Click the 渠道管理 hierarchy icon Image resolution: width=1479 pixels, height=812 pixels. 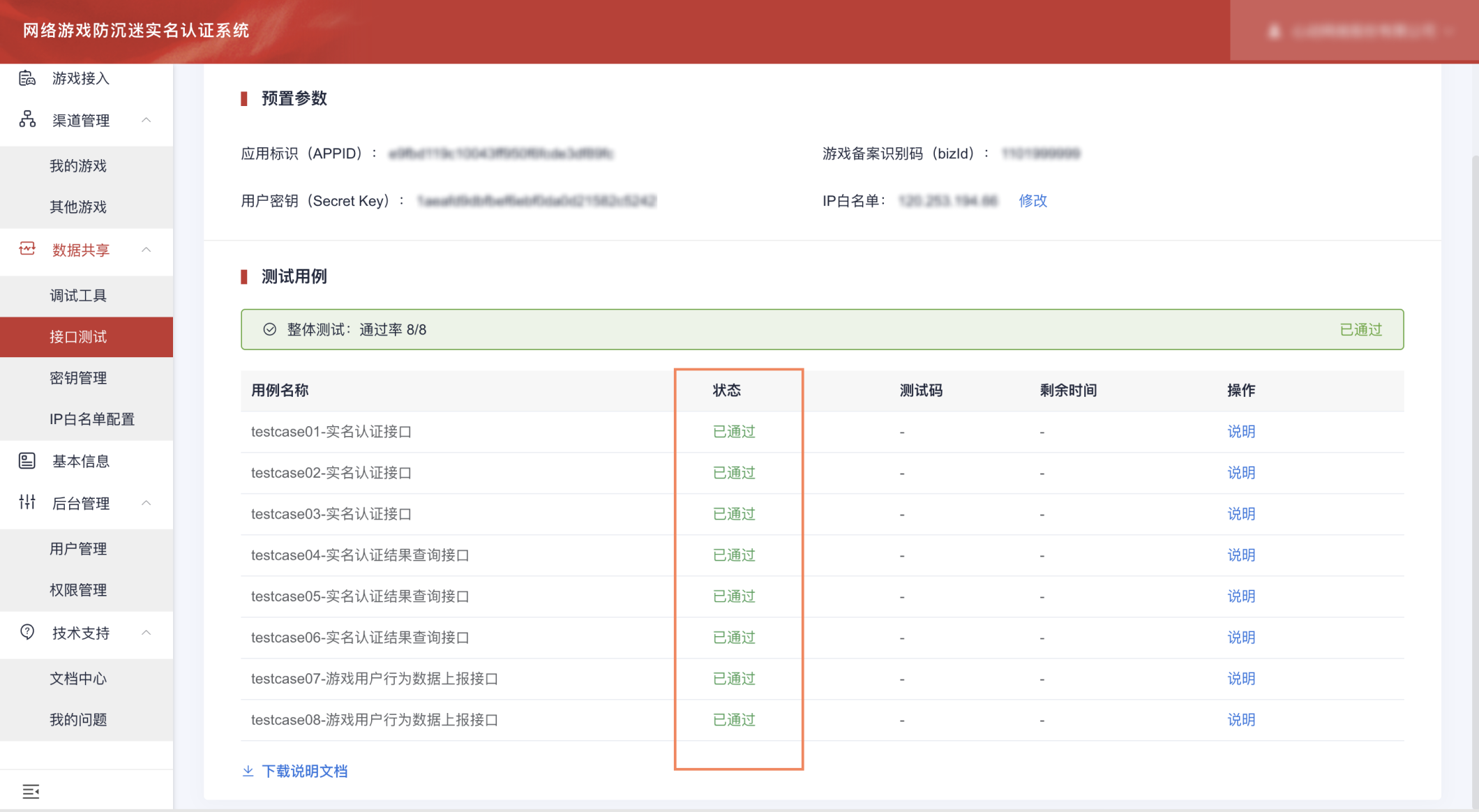[27, 119]
